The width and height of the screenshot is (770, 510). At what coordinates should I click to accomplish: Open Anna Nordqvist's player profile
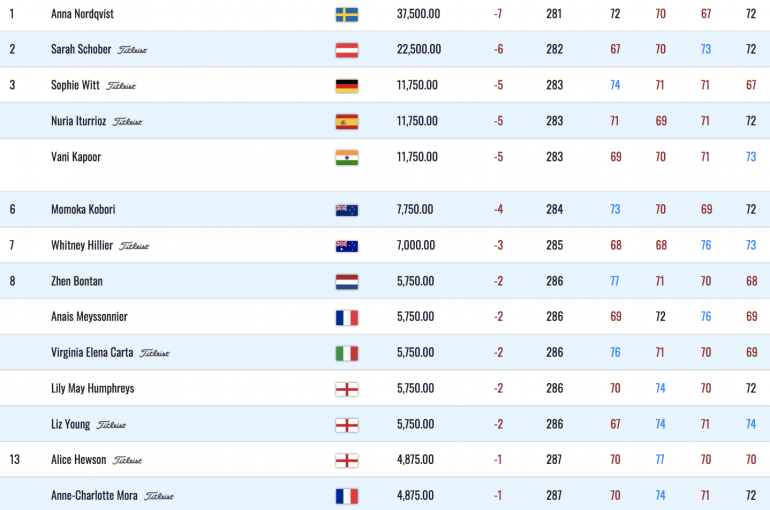click(82, 14)
